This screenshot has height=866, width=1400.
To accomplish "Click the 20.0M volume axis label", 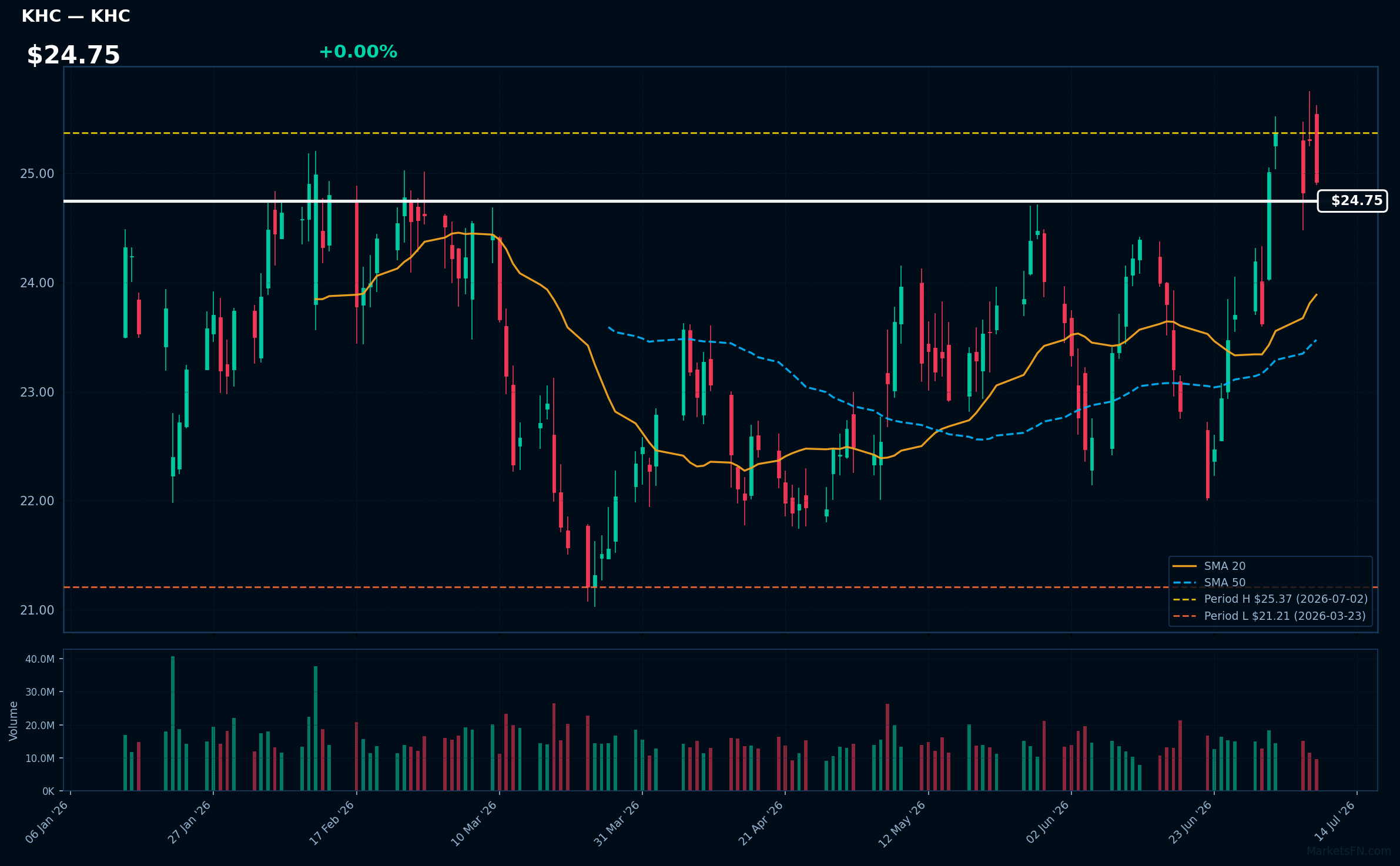I will pyautogui.click(x=40, y=726).
